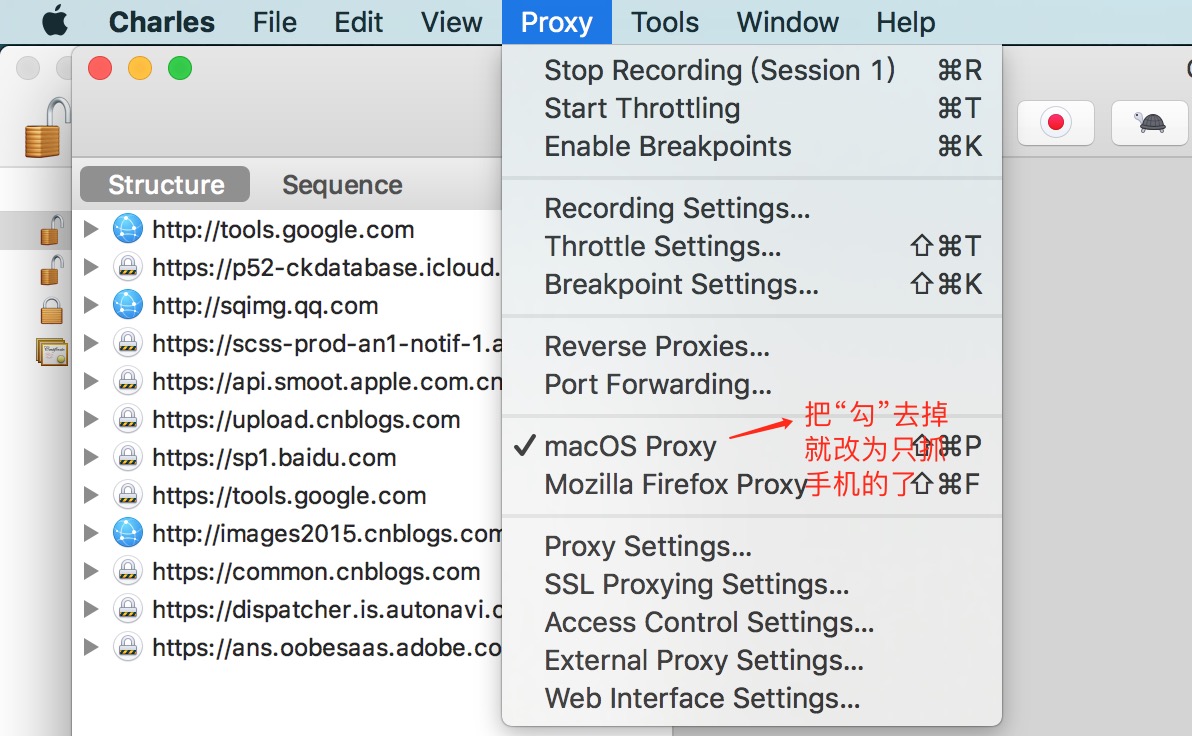Open the View menu
The height and width of the screenshot is (736, 1192).
452,22
